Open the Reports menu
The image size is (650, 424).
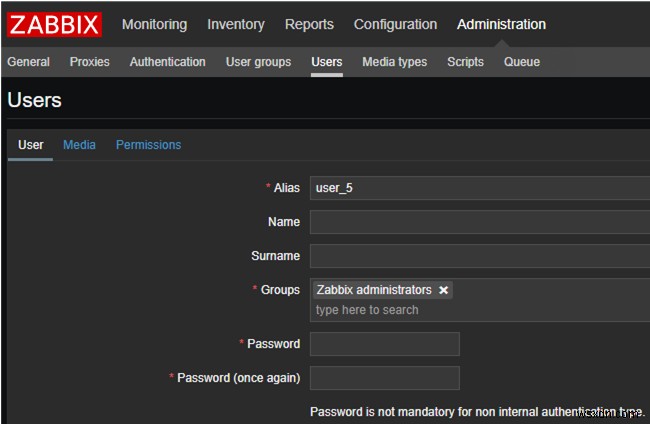pos(309,24)
